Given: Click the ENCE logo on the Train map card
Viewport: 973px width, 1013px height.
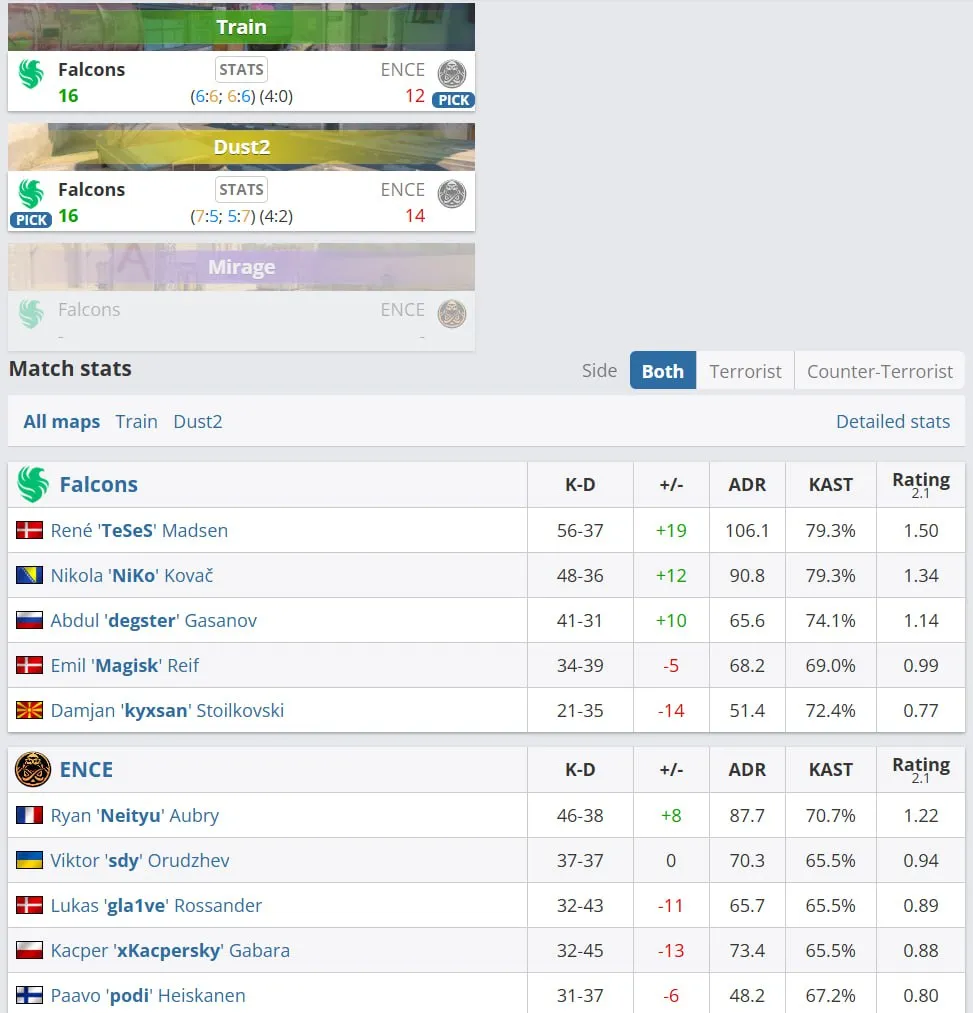Looking at the screenshot, I should tap(452, 74).
